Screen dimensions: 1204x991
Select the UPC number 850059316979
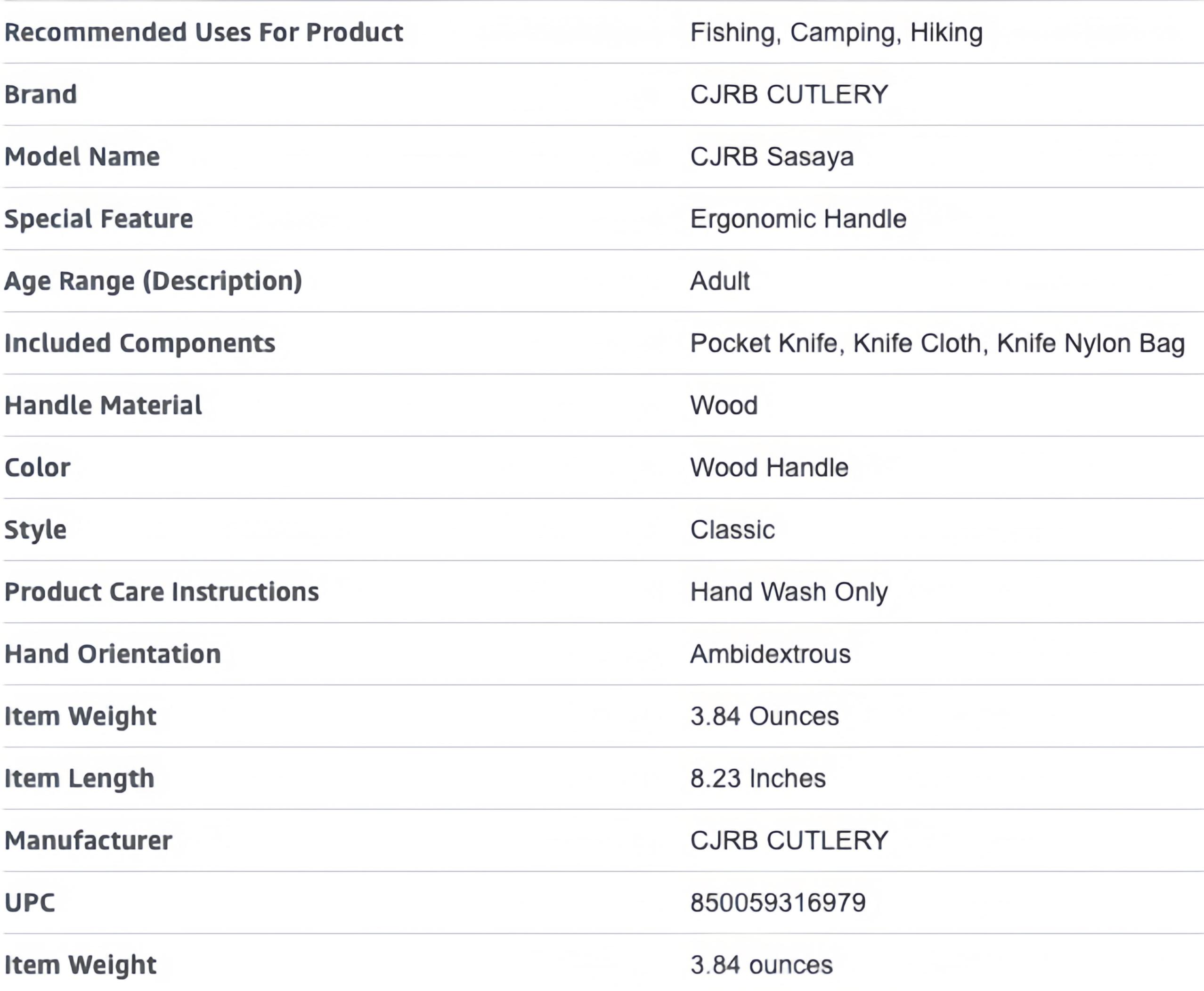(x=778, y=903)
